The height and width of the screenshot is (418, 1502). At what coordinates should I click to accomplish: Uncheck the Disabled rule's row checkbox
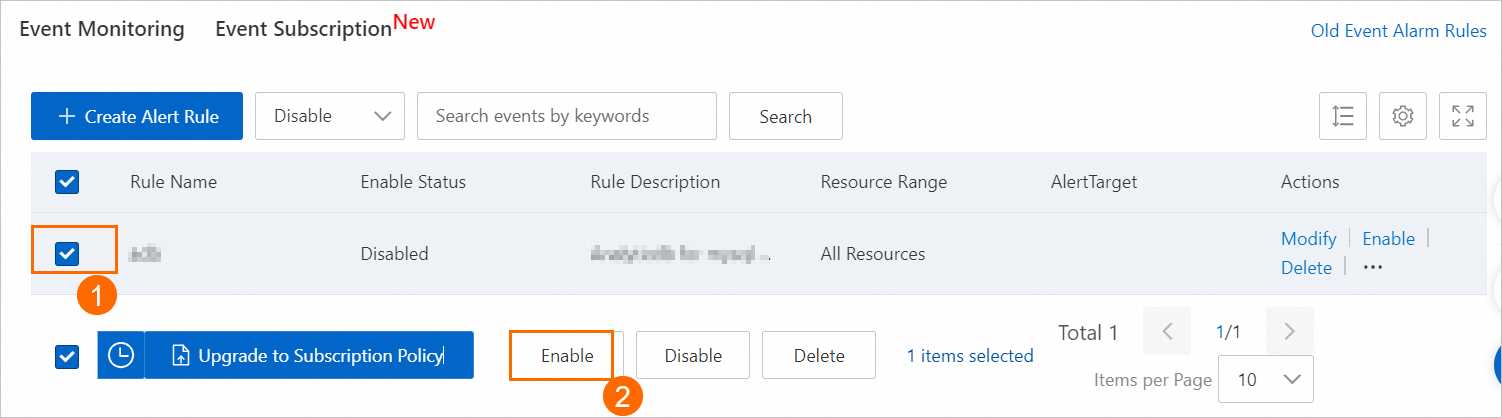pos(67,254)
